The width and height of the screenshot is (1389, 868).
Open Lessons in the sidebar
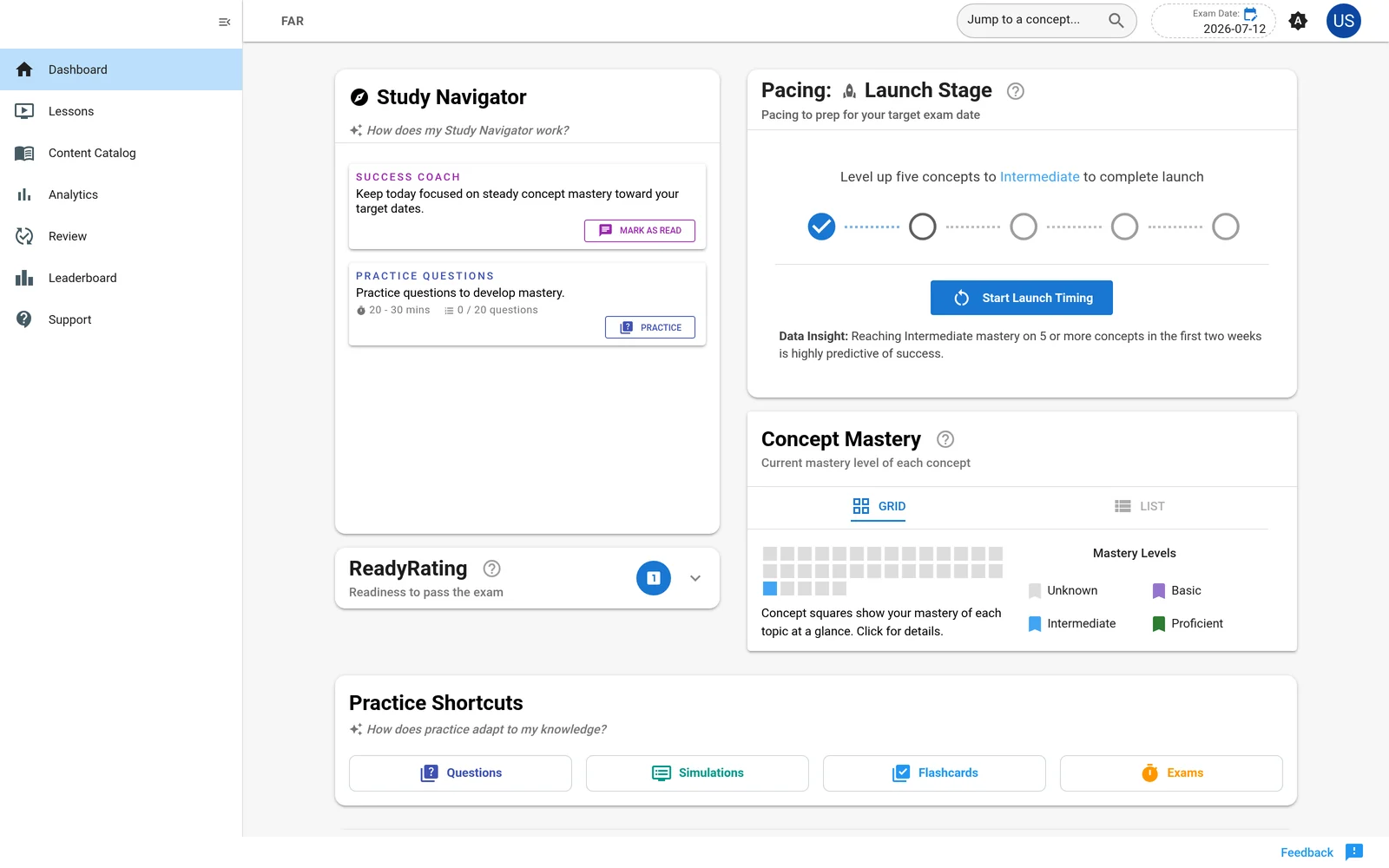click(121, 111)
